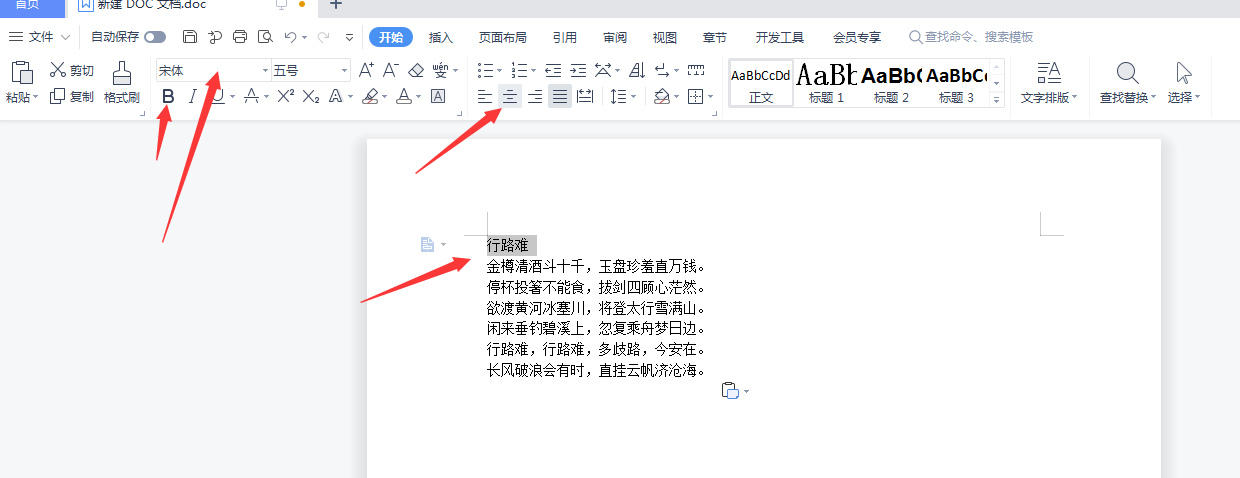Click the Distributed alignment icon
The height and width of the screenshot is (478, 1240).
coord(585,97)
